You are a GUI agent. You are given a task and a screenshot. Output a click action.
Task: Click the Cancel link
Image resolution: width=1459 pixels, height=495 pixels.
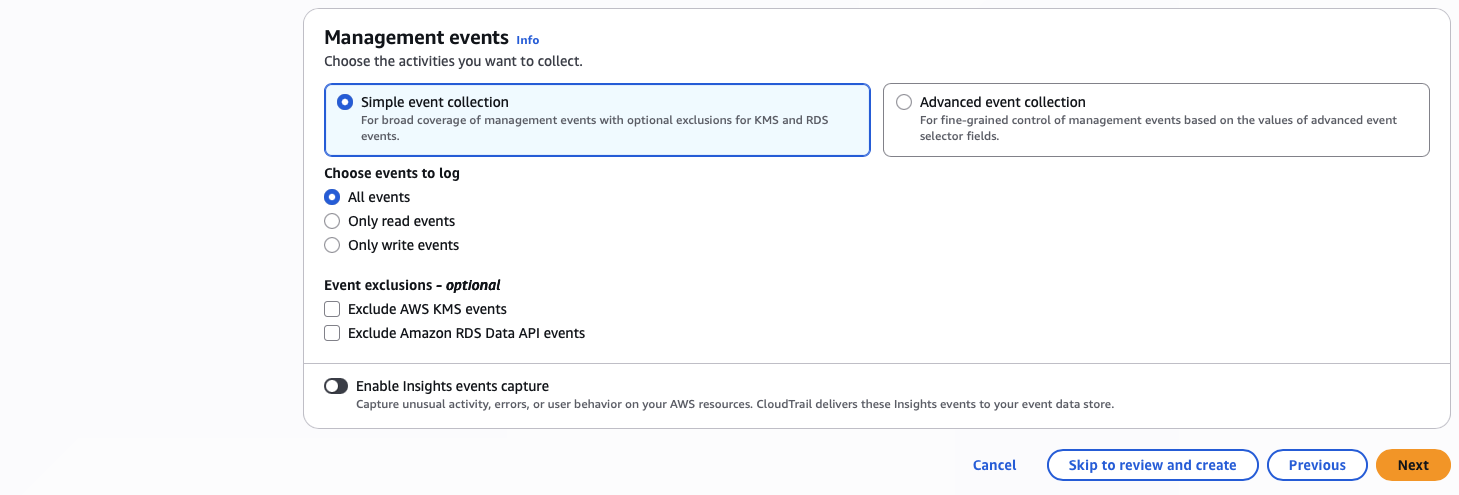(994, 465)
